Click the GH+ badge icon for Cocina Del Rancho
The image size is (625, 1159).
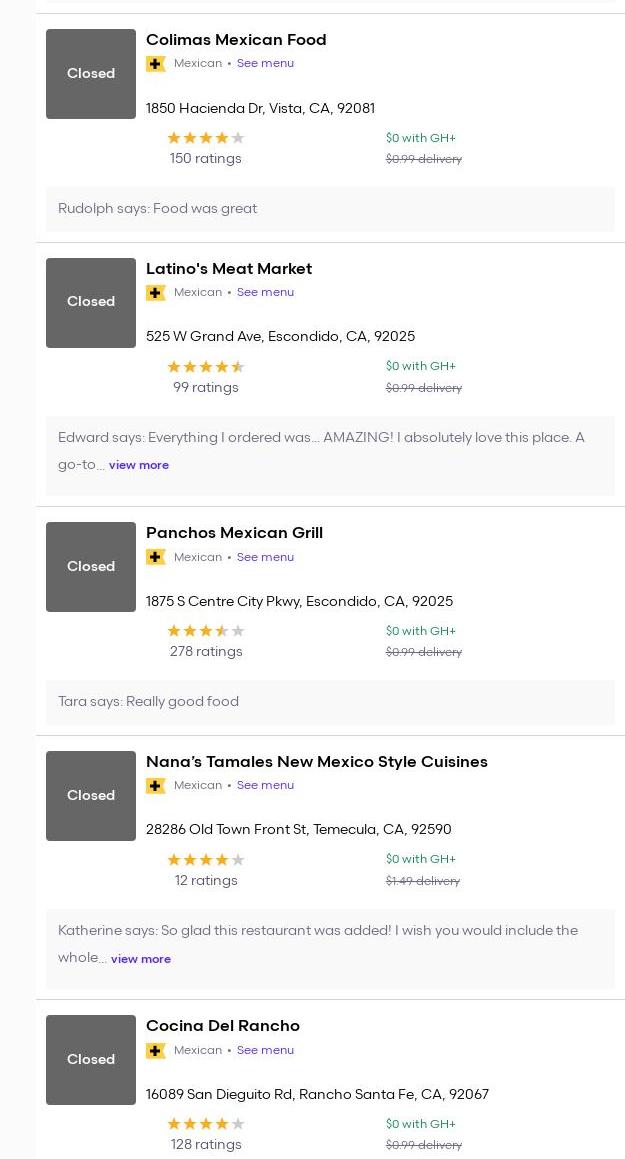[x=156, y=1050]
